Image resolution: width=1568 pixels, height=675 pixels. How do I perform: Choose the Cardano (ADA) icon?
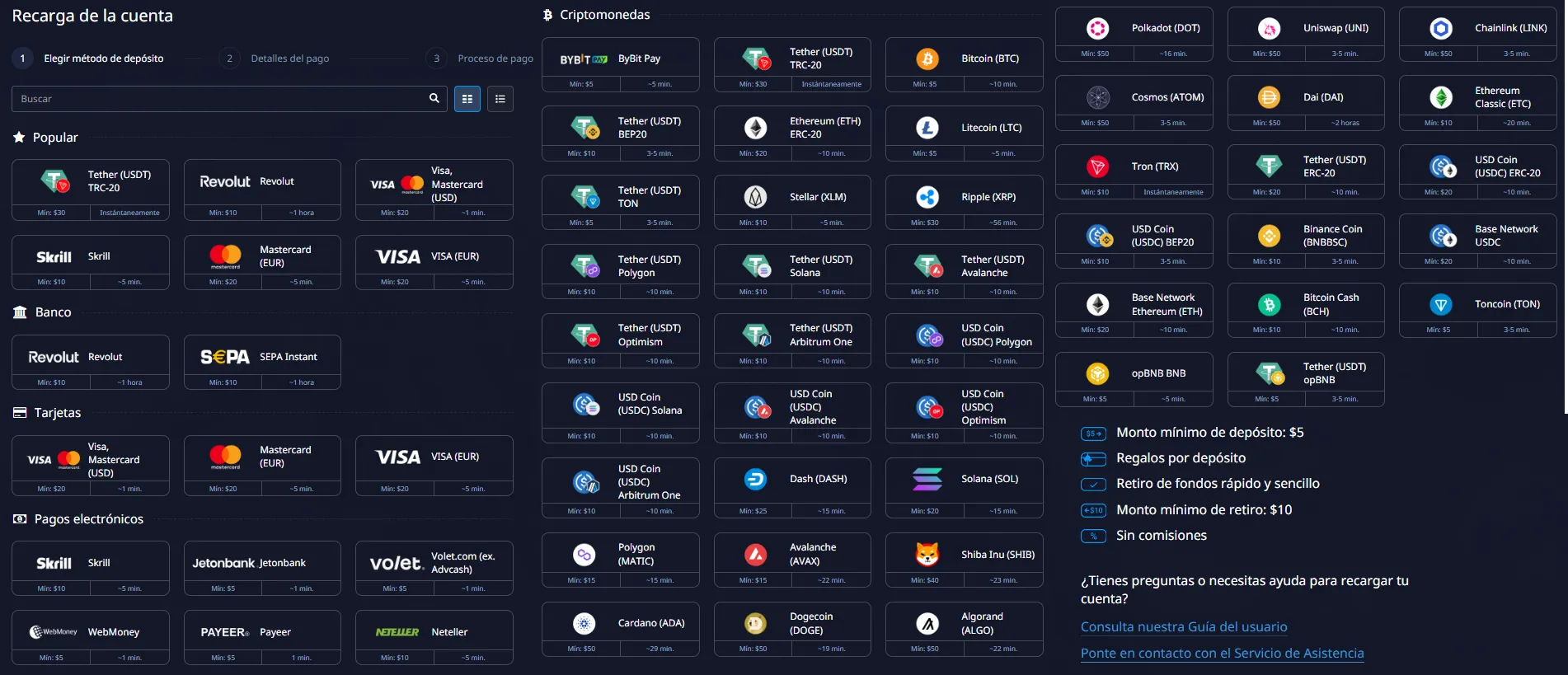coord(584,623)
